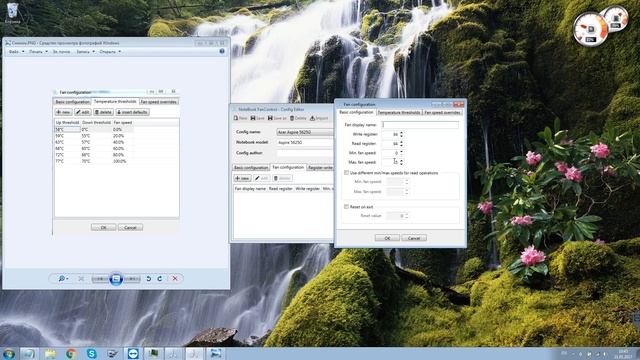The image size is (640, 360).
Task: Go to previous picture in Photo Viewer
Action: pyautogui.click(x=100, y=279)
